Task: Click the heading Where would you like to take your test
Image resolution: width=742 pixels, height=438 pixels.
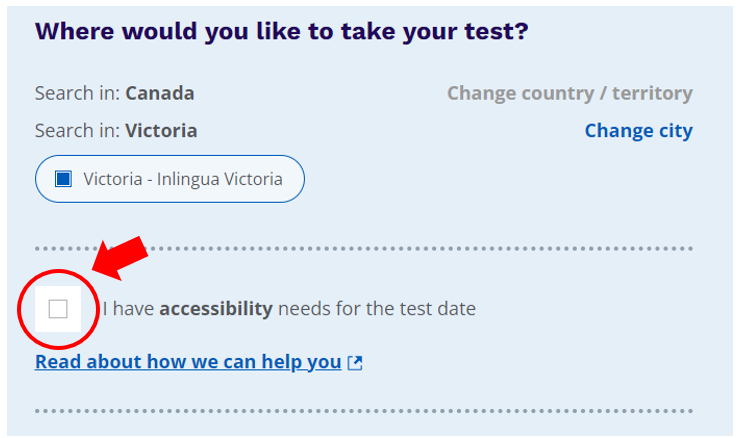Action: point(281,32)
